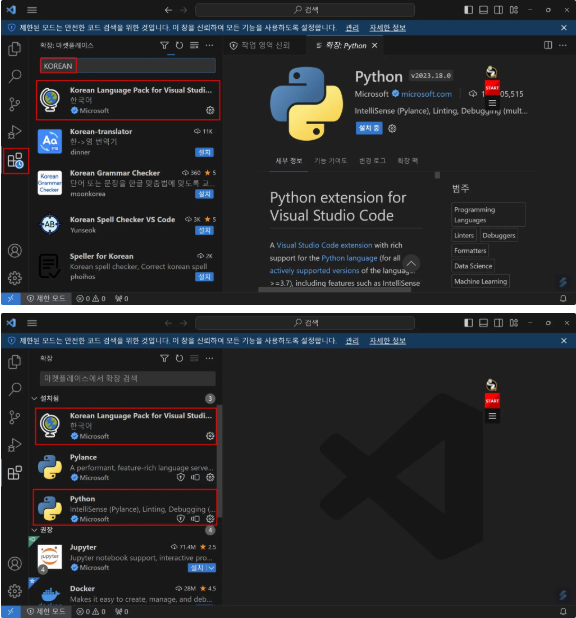The height and width of the screenshot is (618, 576).
Task: Open Extensions view icon in KOREAN search window
Action: (x=15, y=160)
